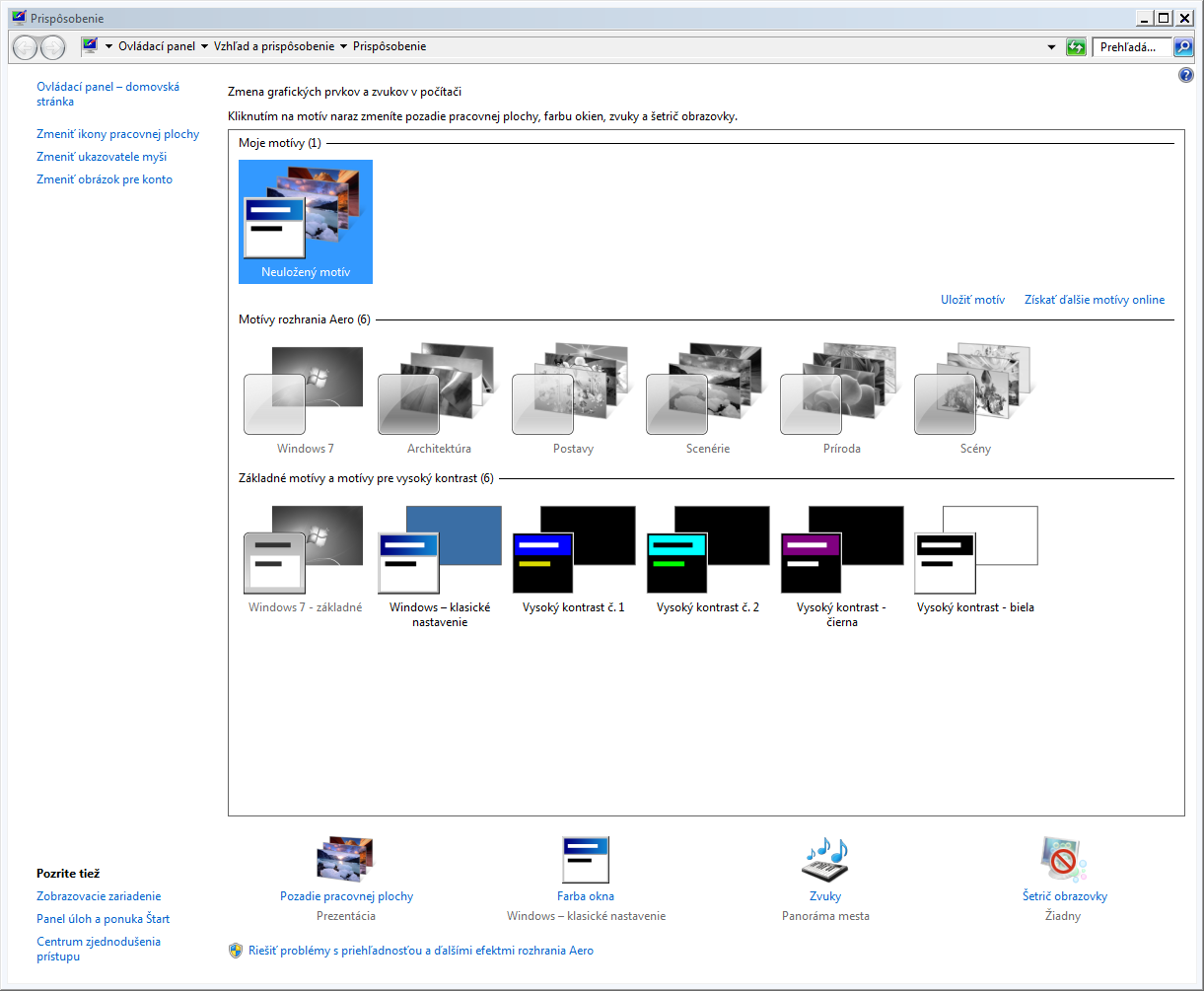Open Zmeniť obrázok pre konto
1204x991 pixels.
tap(105, 179)
